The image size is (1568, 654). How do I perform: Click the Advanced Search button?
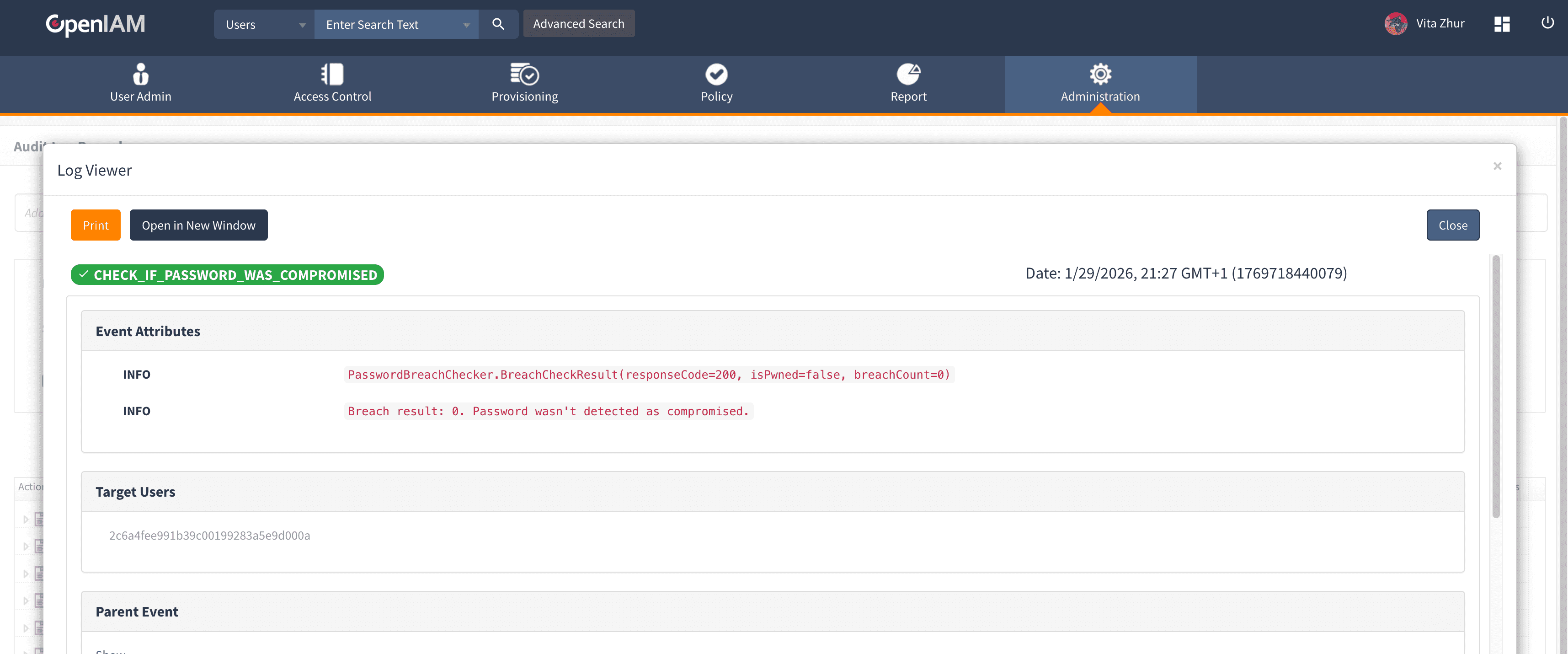click(579, 24)
